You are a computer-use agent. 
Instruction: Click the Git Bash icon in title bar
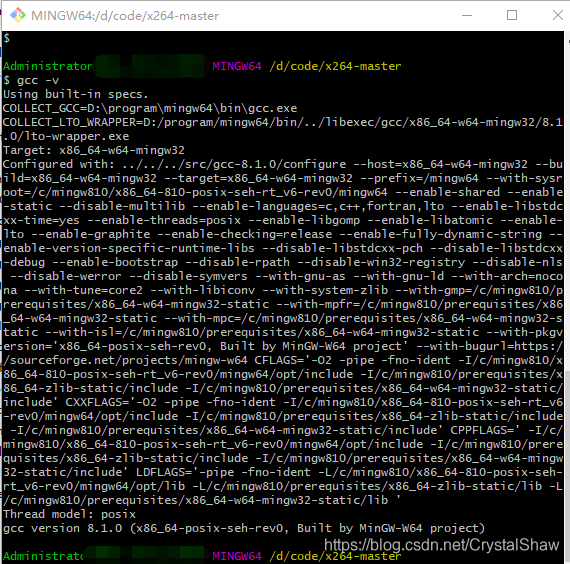coord(17,15)
